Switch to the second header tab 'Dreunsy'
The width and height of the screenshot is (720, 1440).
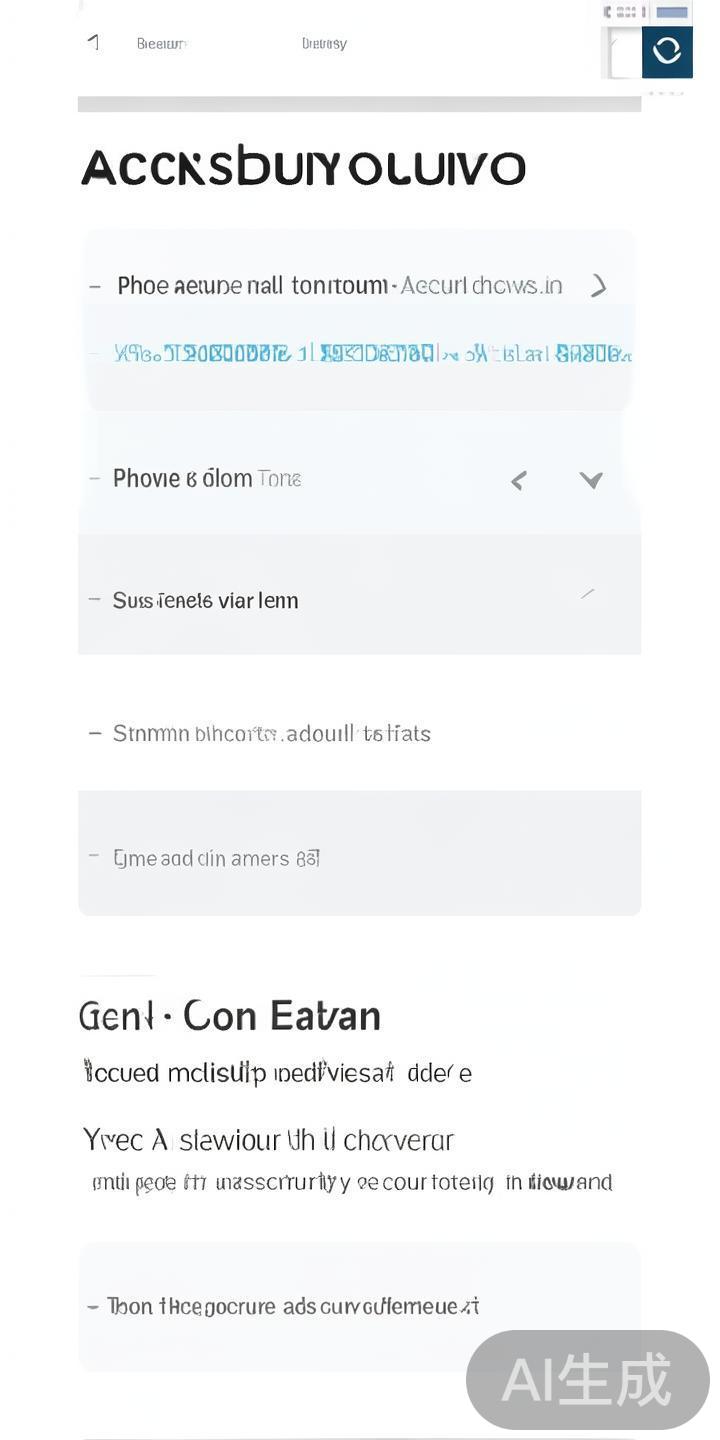324,44
